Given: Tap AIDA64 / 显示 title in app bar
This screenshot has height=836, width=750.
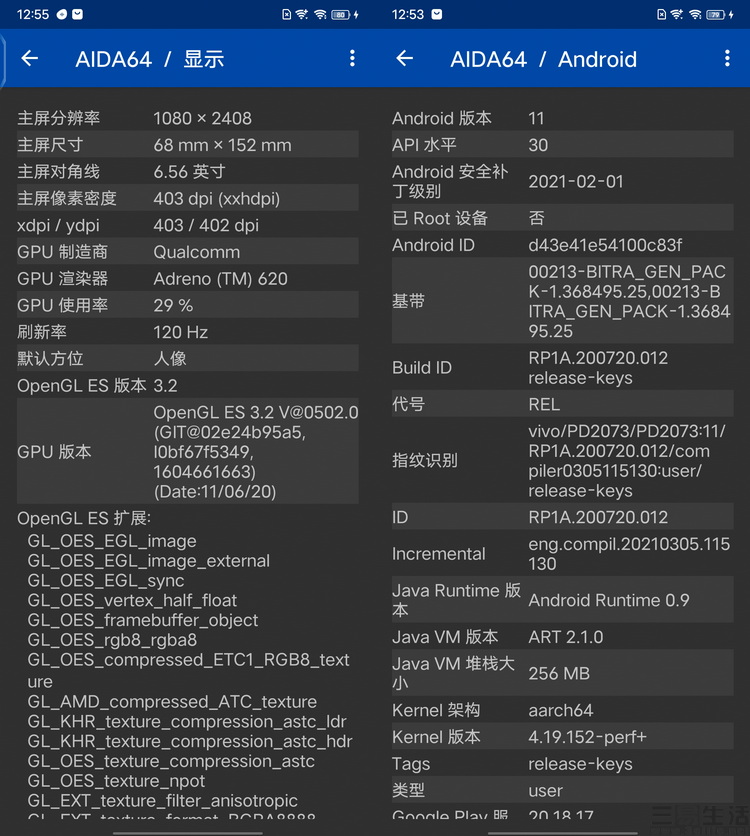Looking at the screenshot, I should tap(150, 59).
